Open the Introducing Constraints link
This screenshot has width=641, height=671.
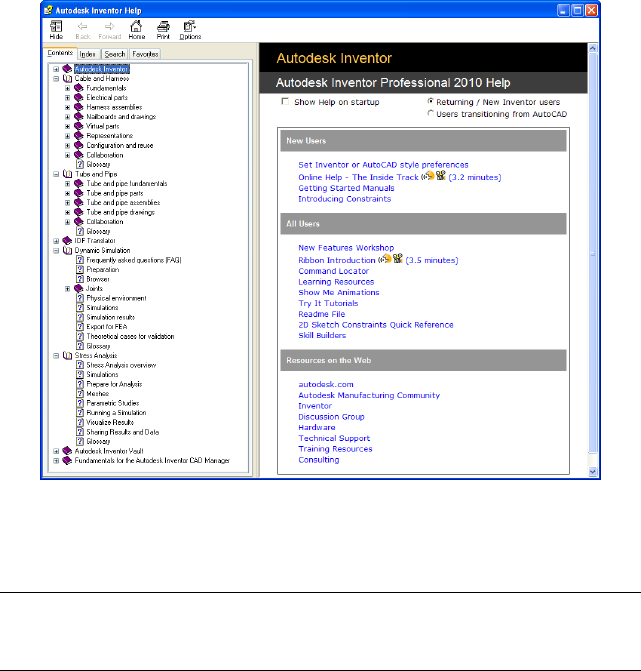point(344,199)
